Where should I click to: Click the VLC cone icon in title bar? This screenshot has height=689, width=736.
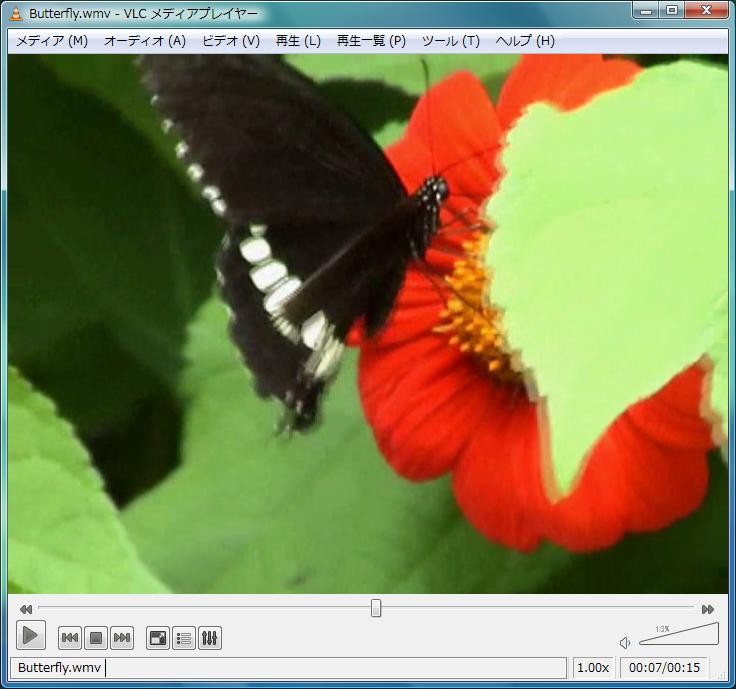coord(16,14)
